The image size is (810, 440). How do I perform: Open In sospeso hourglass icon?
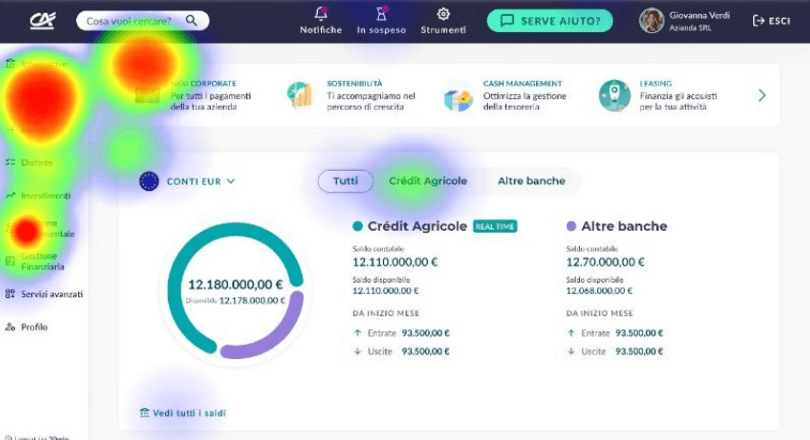click(x=381, y=13)
